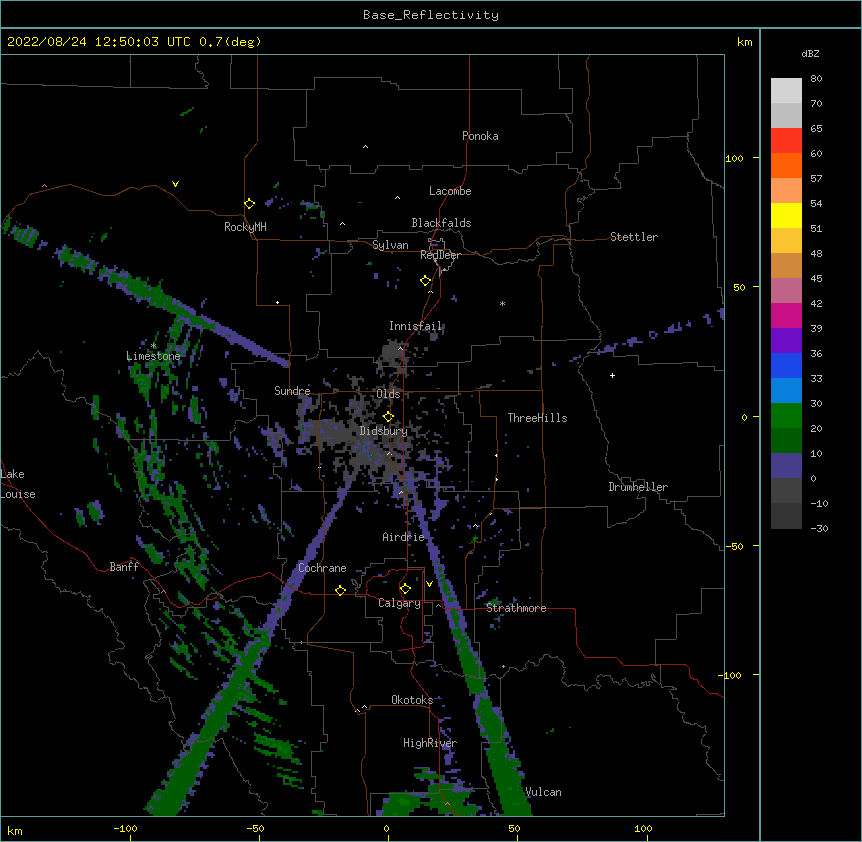Screen dimensions: 862x842
Task: Click the yellow diamond marker above Calgary label
Action: click(x=405, y=589)
